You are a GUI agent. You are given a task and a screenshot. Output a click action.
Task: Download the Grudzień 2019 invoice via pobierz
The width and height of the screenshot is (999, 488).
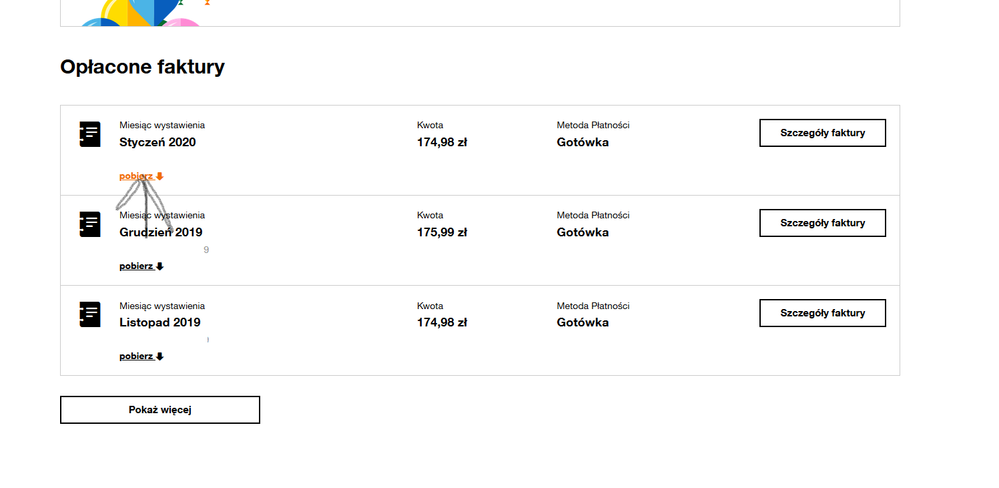[x=136, y=266]
